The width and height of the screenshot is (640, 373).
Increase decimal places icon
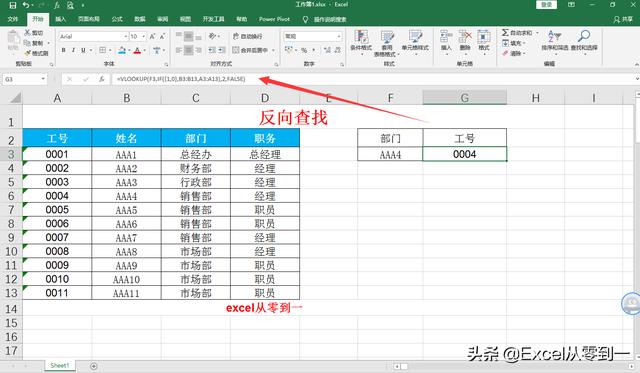click(x=327, y=50)
